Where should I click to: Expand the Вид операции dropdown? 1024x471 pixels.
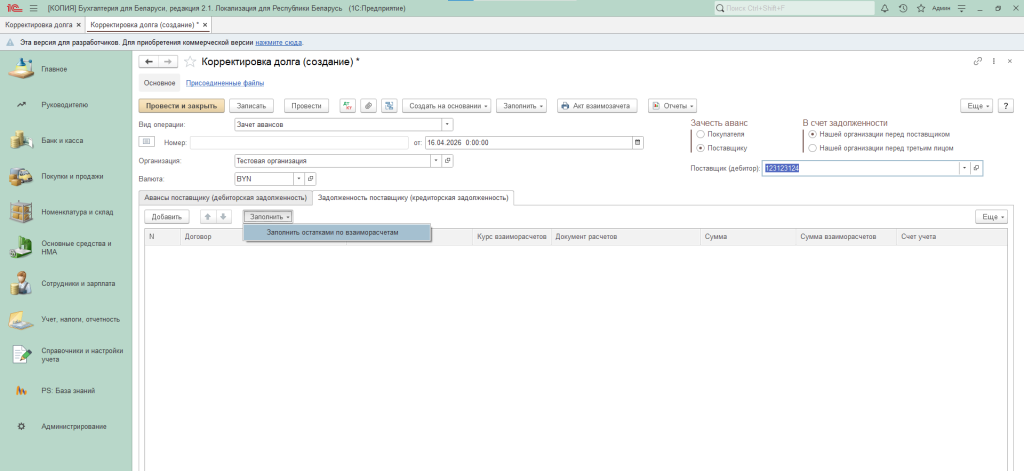(x=447, y=125)
